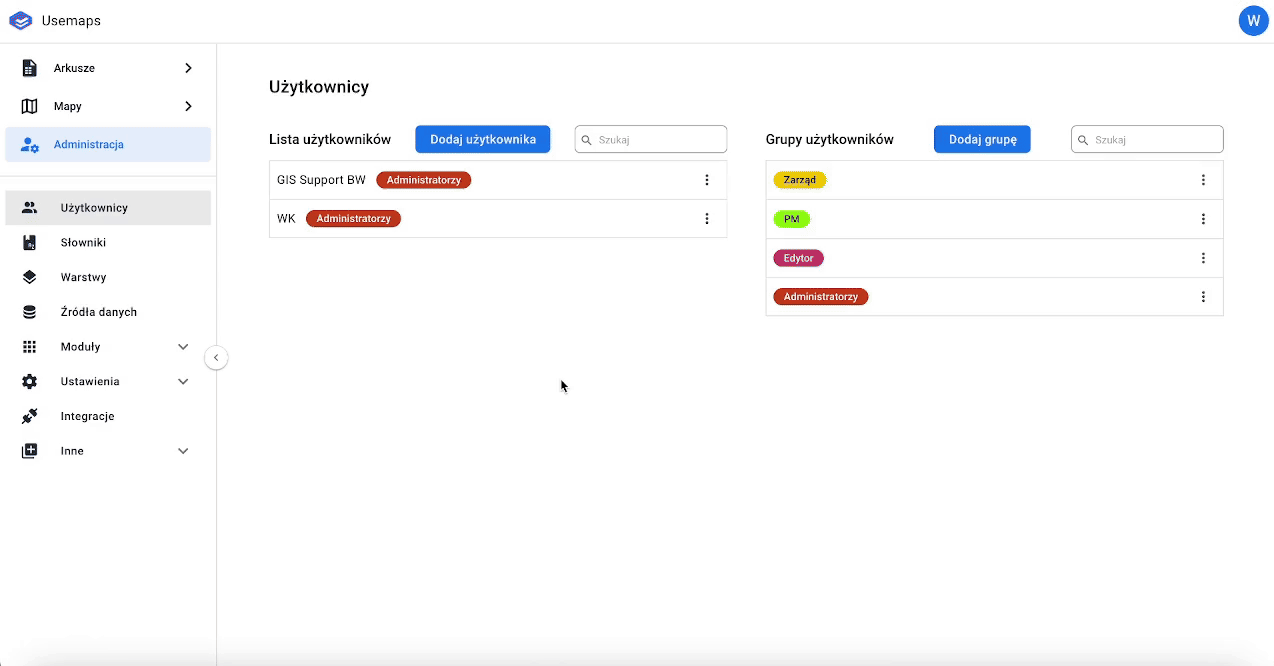Select the green PM group tag
The height and width of the screenshot is (666, 1274).
(791, 219)
